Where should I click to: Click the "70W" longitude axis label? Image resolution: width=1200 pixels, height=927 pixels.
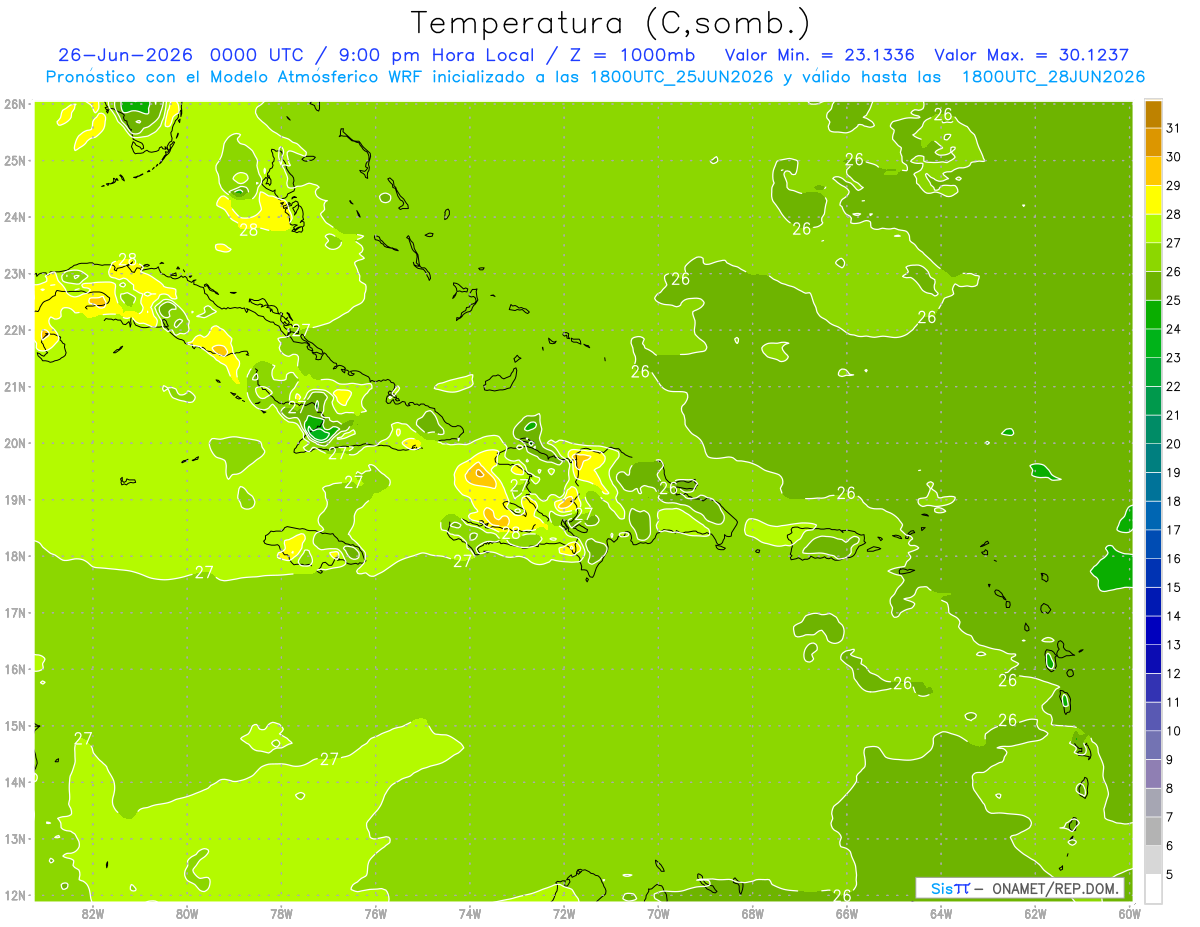tap(658, 914)
